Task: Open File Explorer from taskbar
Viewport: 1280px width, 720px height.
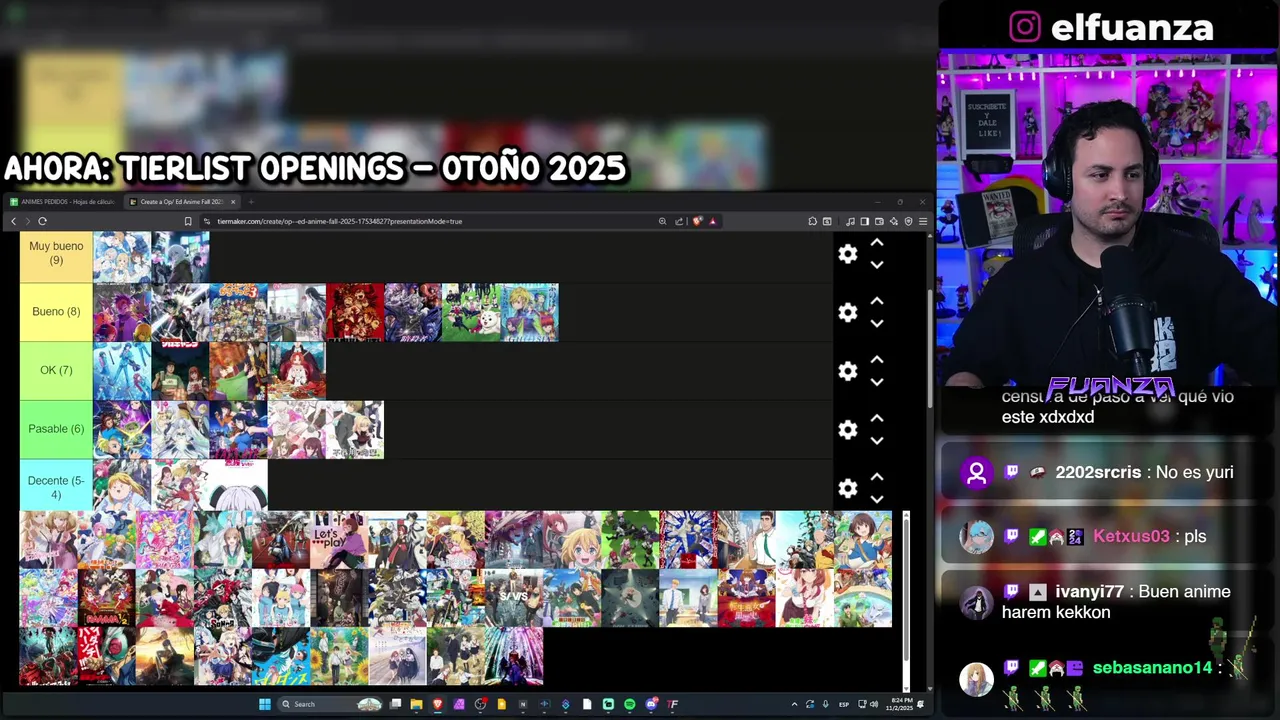Action: coord(416,704)
